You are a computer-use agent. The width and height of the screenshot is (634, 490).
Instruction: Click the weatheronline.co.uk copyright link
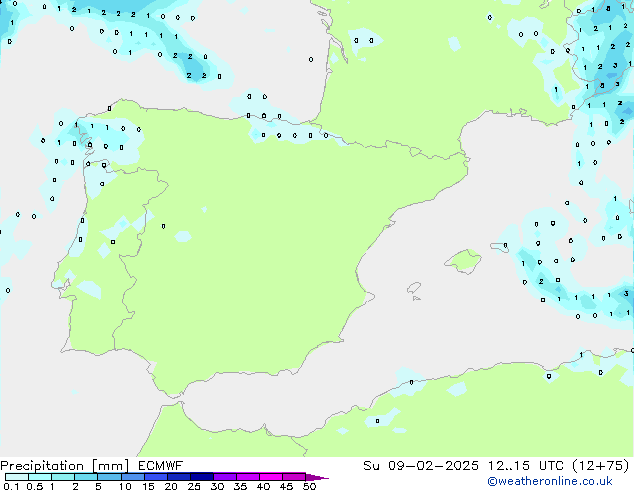550,481
